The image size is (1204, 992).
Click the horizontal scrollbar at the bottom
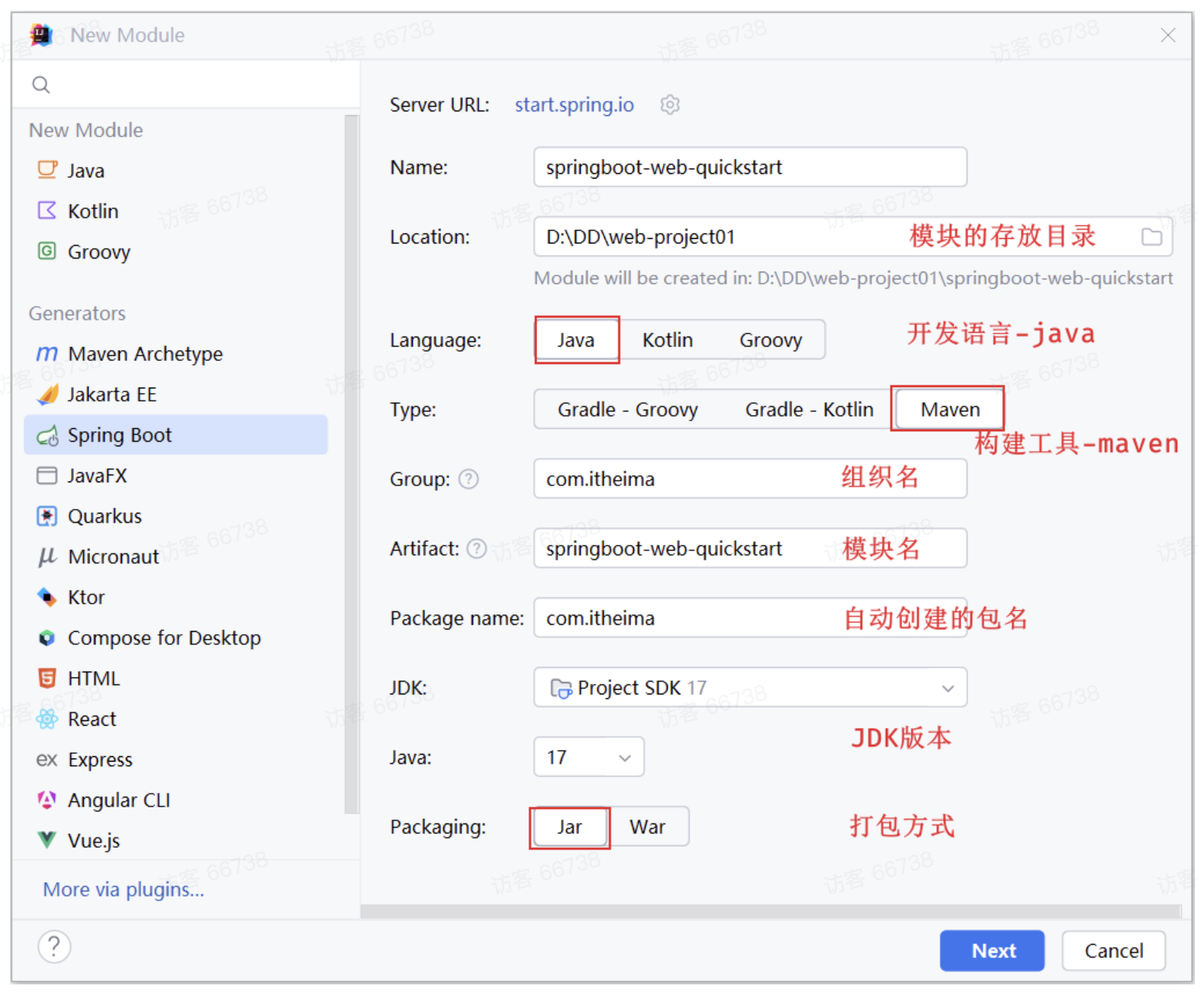coord(771,911)
